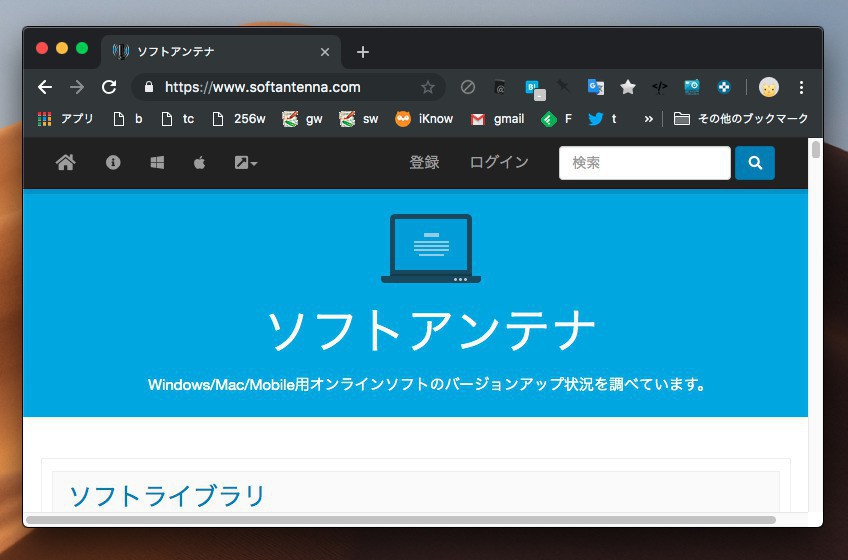Open the code brackets extension icon
848x560 pixels.
click(x=659, y=87)
